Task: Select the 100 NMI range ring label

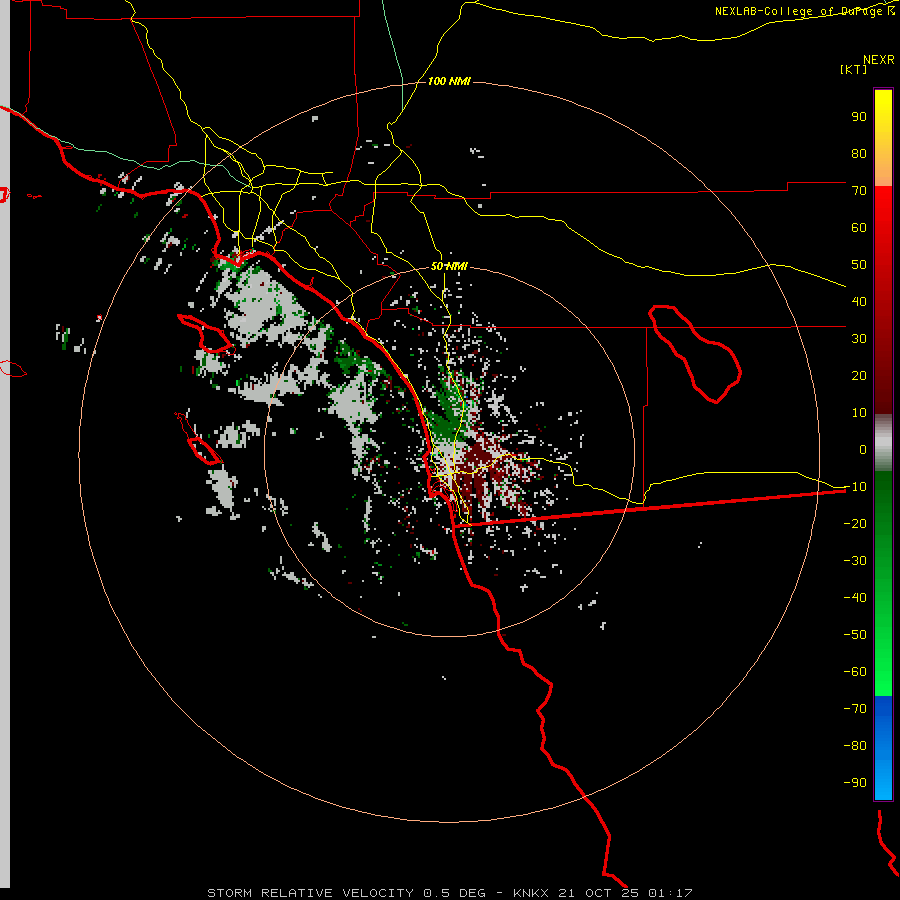Action: 449,81
